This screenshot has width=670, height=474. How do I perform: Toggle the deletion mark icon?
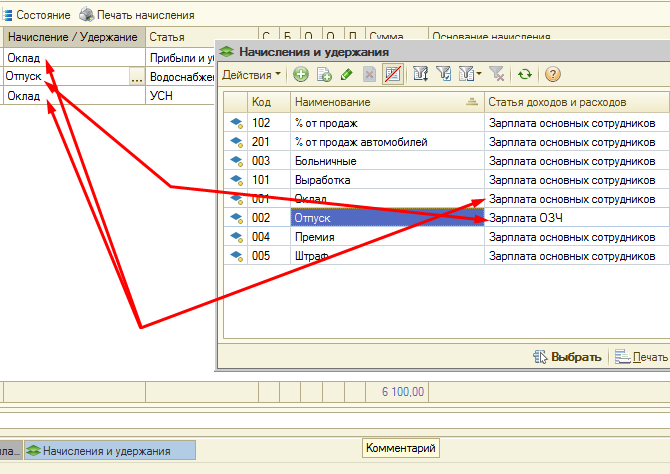[393, 75]
